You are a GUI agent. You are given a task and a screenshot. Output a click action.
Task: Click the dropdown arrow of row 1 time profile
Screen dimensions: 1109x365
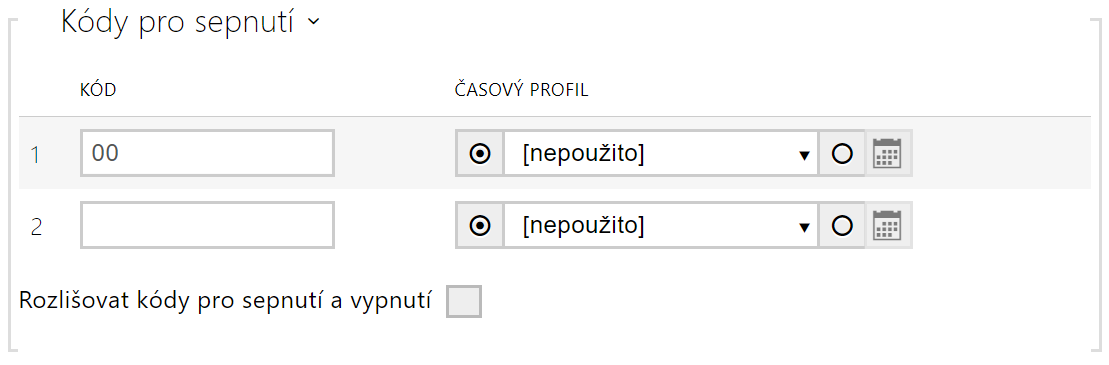point(803,156)
